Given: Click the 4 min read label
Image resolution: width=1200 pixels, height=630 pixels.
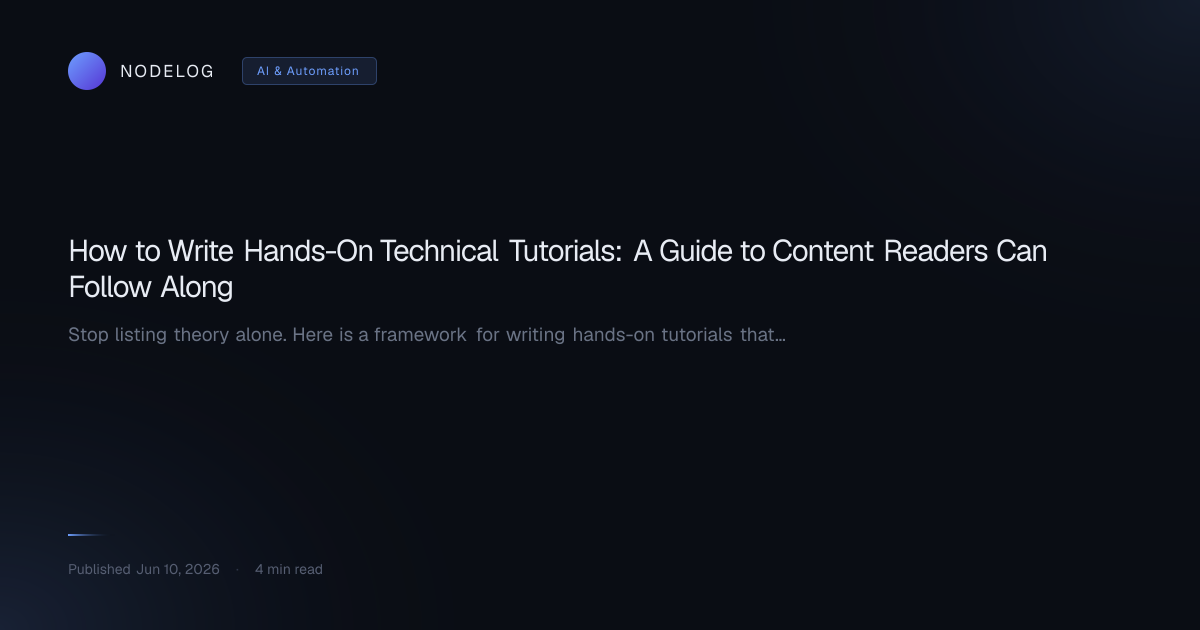Looking at the screenshot, I should 289,569.
